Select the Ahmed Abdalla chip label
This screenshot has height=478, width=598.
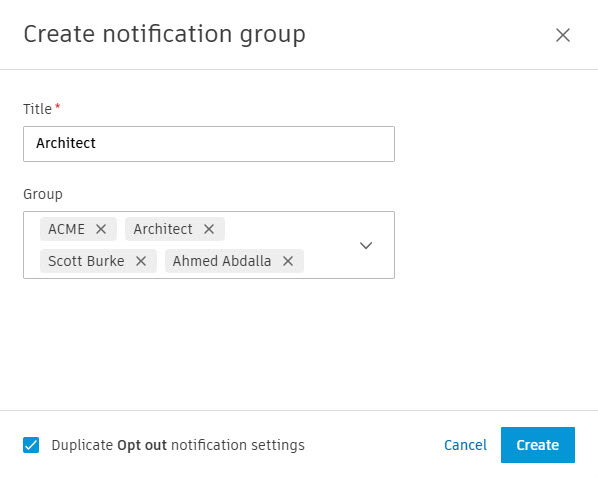point(222,261)
